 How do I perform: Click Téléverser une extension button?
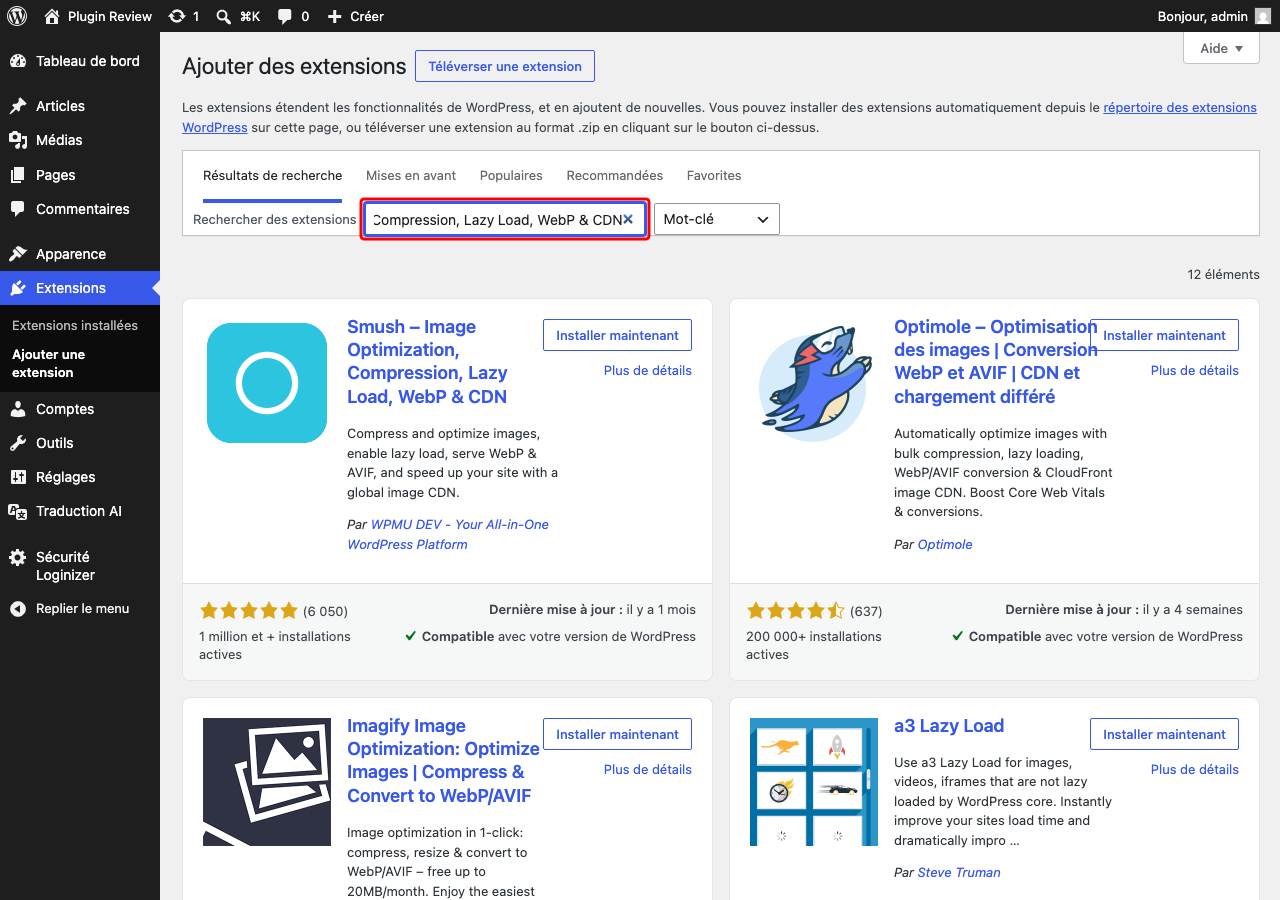click(505, 66)
